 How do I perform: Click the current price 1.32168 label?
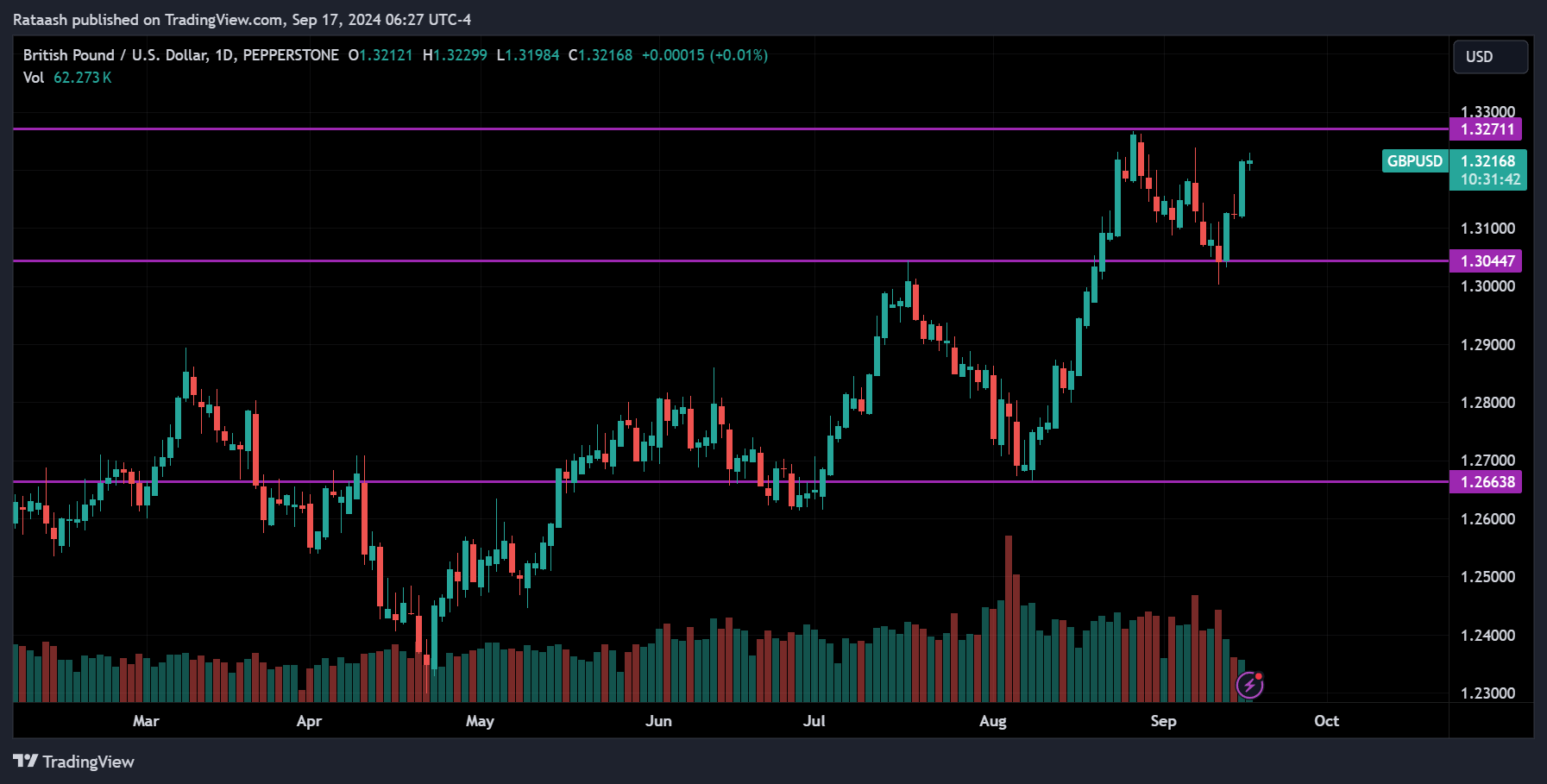click(x=1488, y=161)
